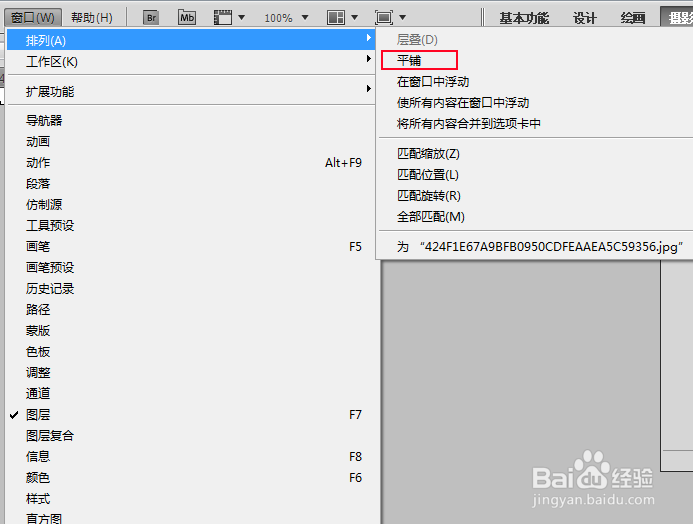The height and width of the screenshot is (524, 693).
Task: Choose 匹配旋转(R)
Action: (x=536, y=196)
